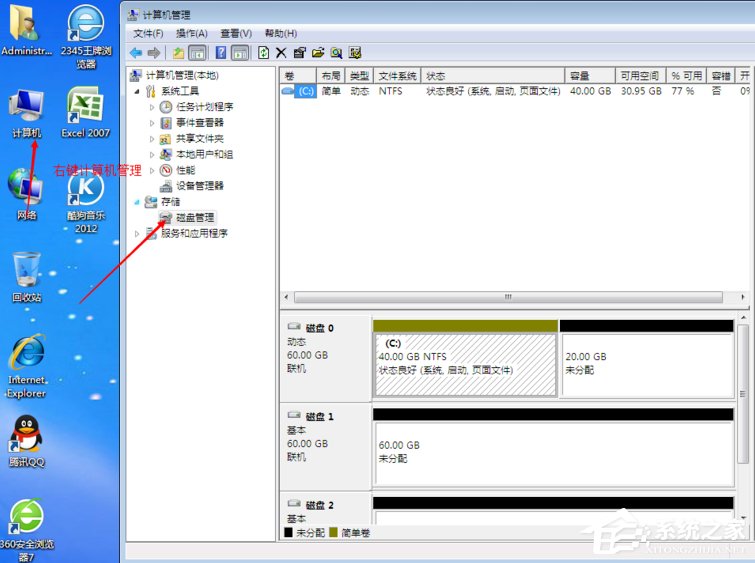Select the 网络 desktop icon
Screen dimensions: 755x563
tap(26, 194)
